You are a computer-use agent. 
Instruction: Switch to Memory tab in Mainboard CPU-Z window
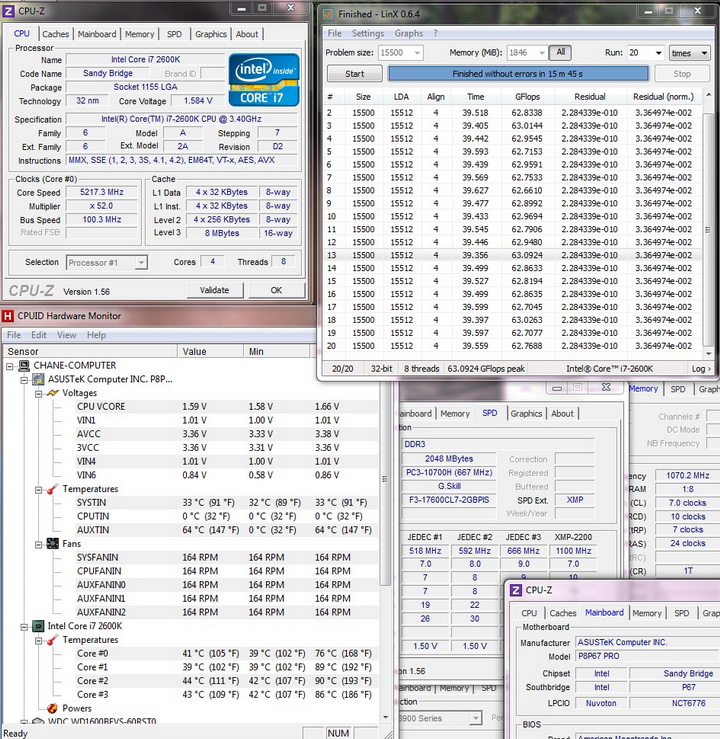pos(647,613)
